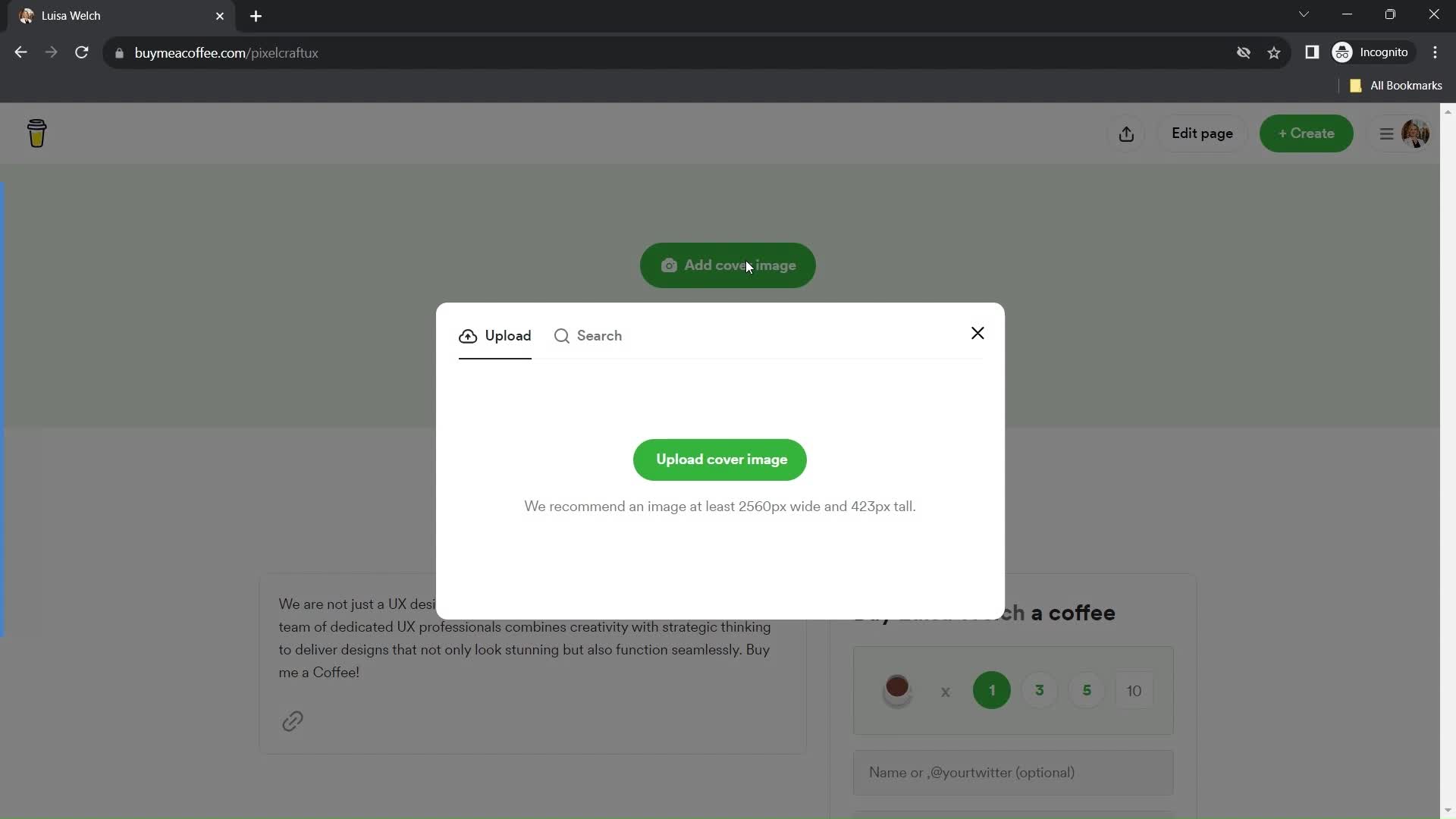Select quantity multiplier 1 coffee

coord(991,690)
